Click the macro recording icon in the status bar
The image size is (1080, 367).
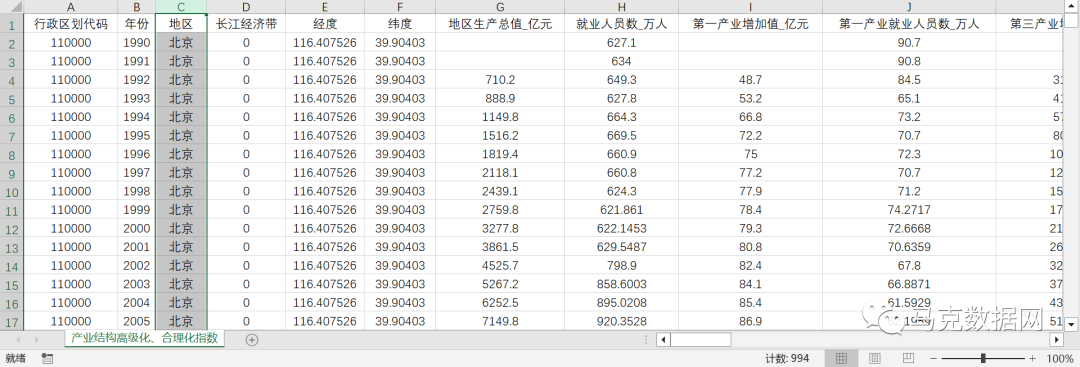coord(47,358)
